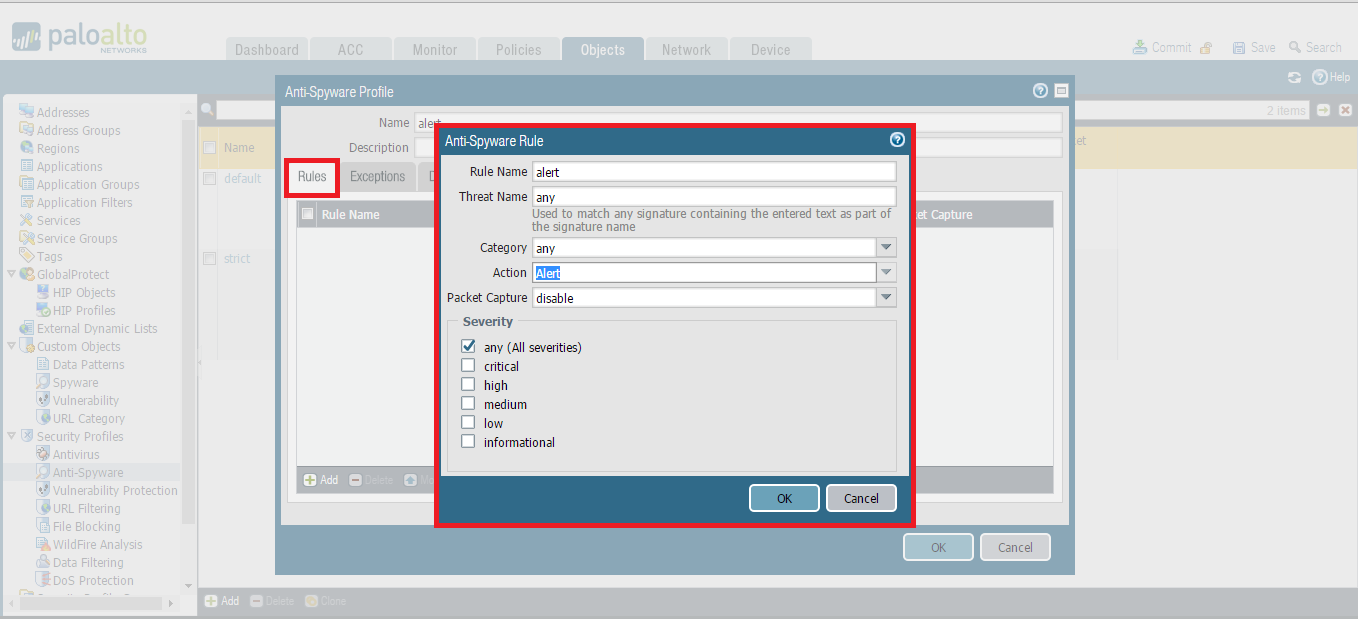Check the critical severity checkbox
Screen dimensions: 1358x619
468,365
